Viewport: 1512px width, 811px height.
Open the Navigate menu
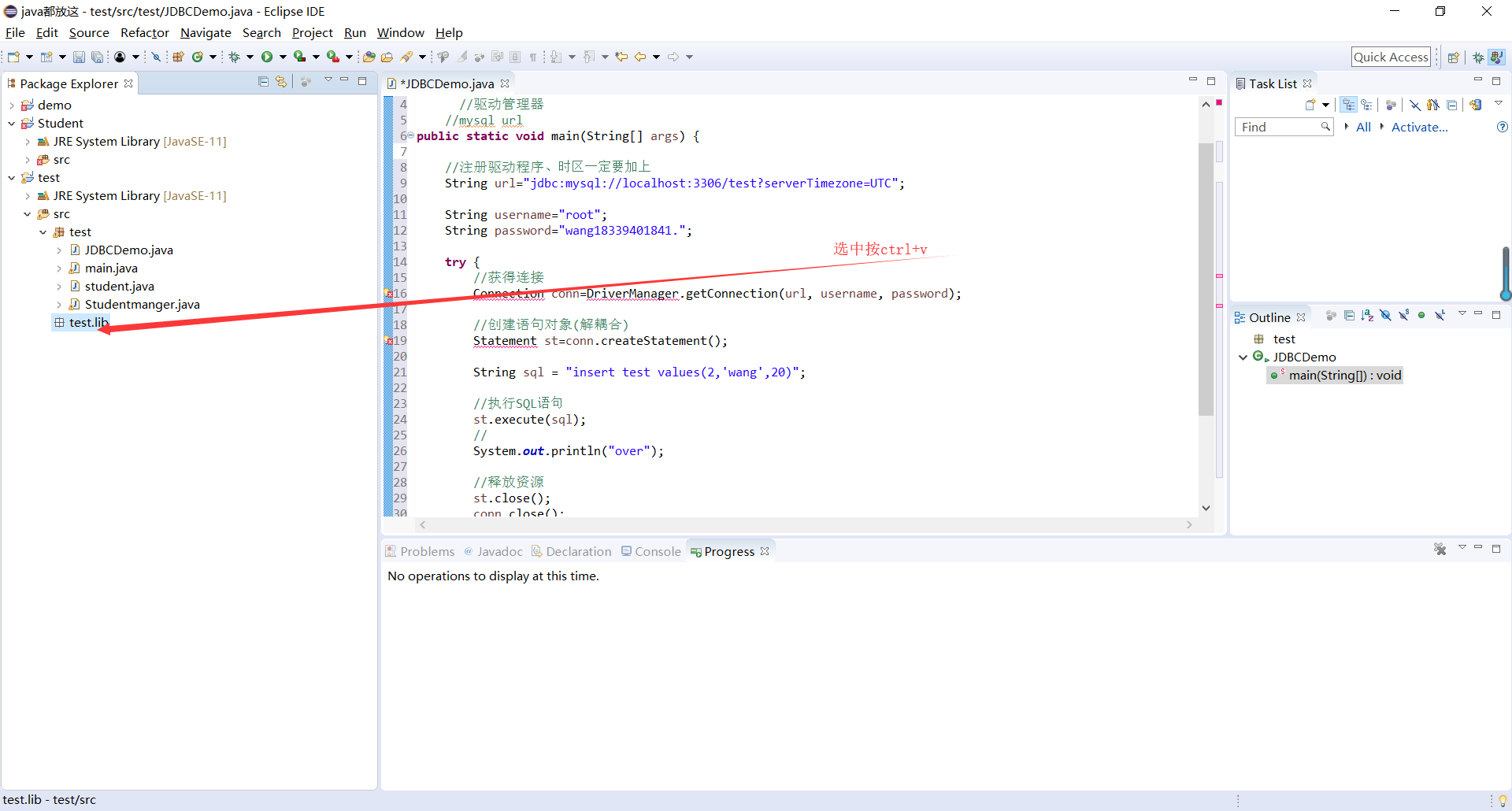206,32
